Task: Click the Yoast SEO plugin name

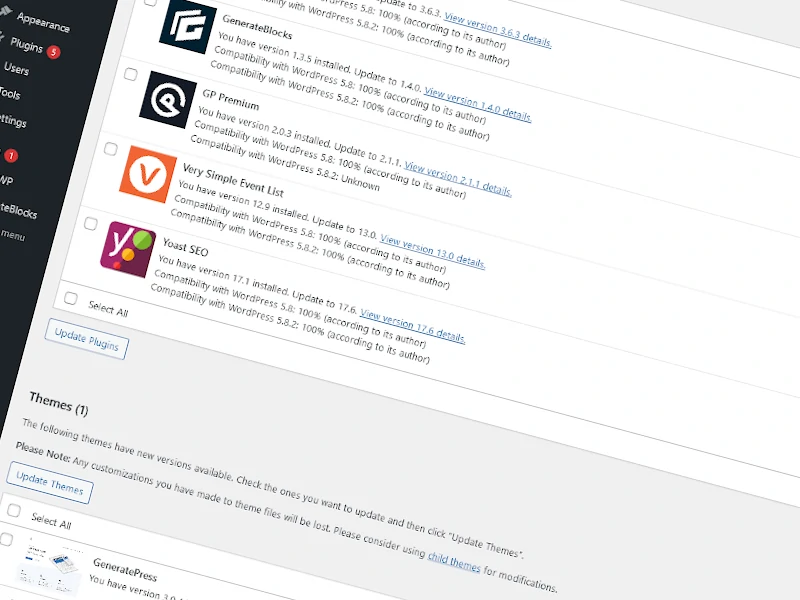Action: (x=185, y=247)
